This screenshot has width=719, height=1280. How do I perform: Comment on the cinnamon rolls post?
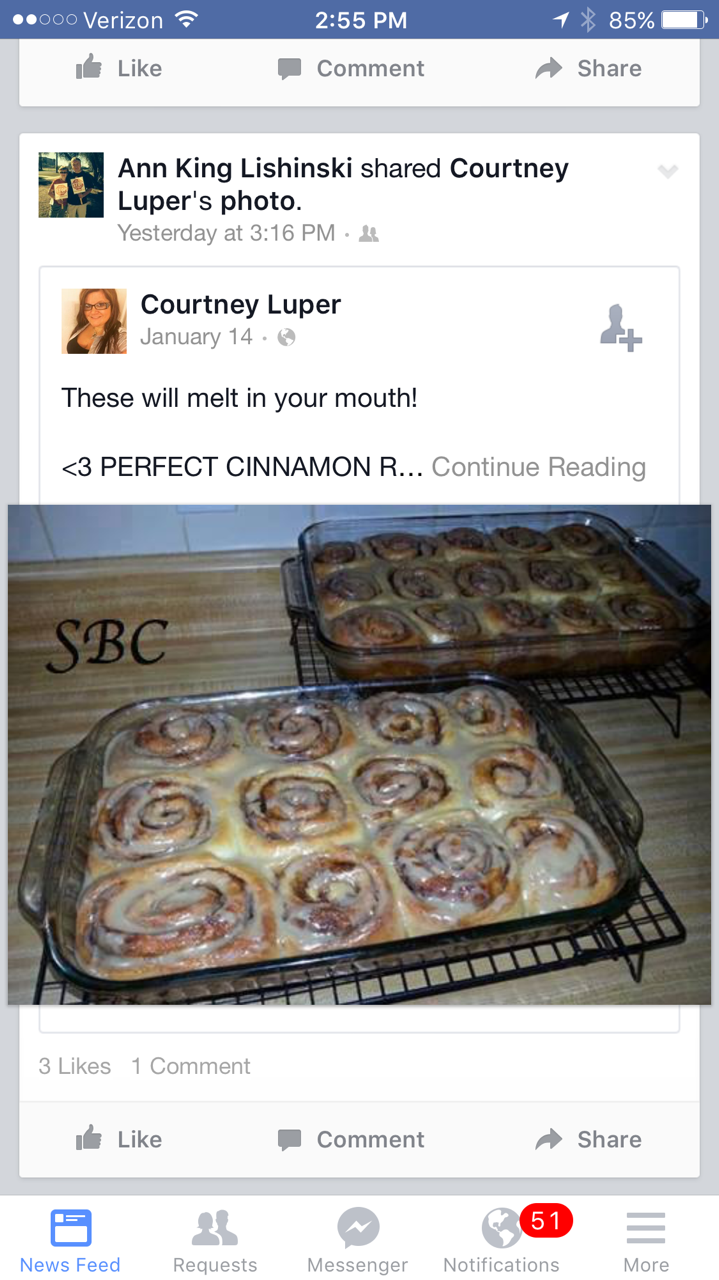351,1139
